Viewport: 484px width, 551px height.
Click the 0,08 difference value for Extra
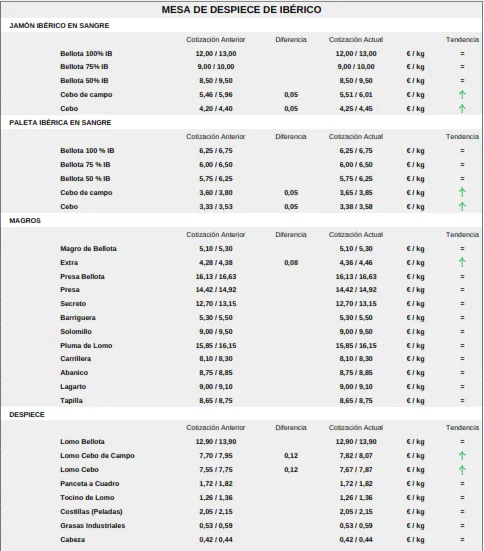click(291, 262)
